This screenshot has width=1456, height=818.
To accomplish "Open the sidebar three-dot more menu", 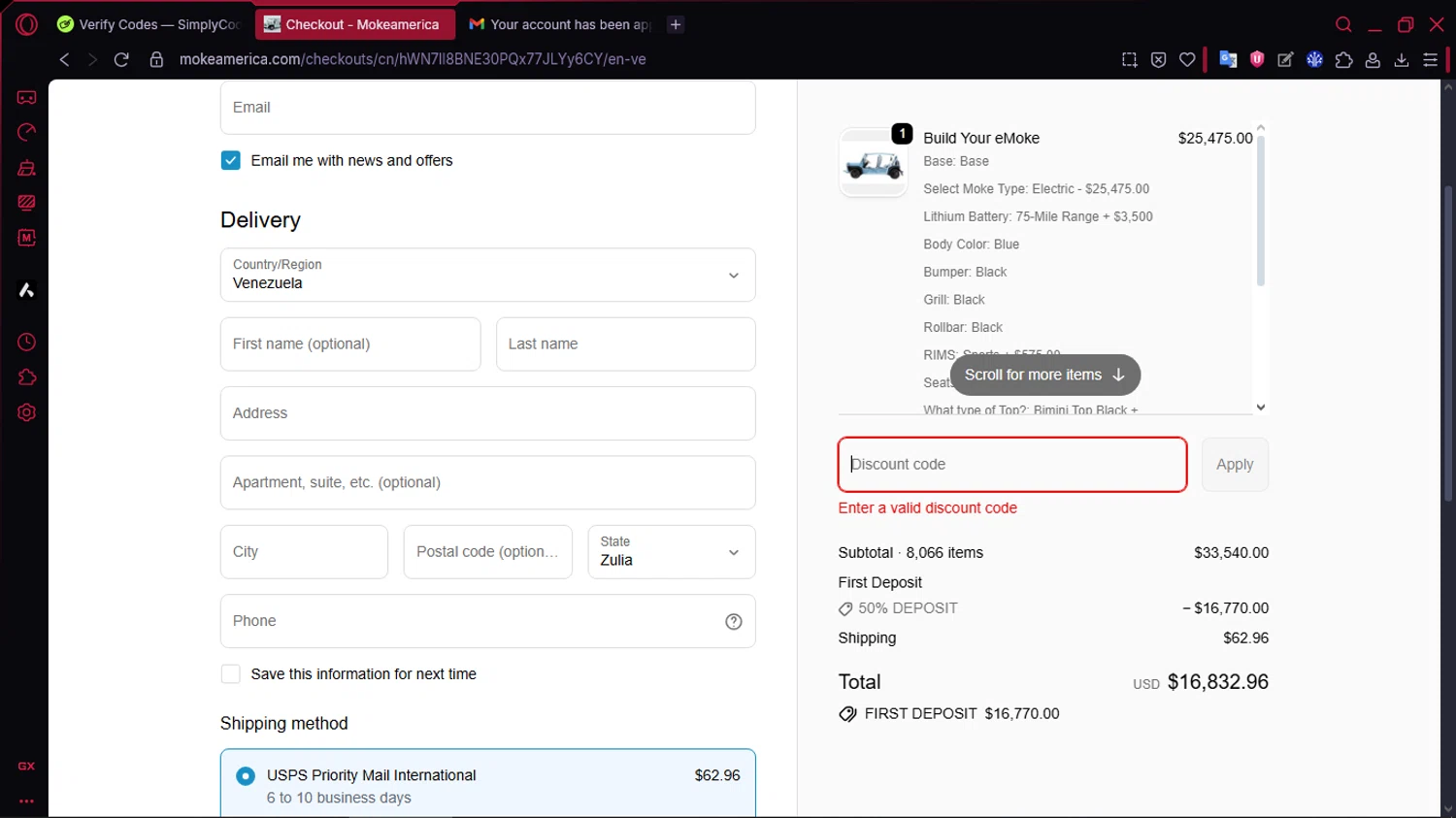I will pyautogui.click(x=26, y=802).
